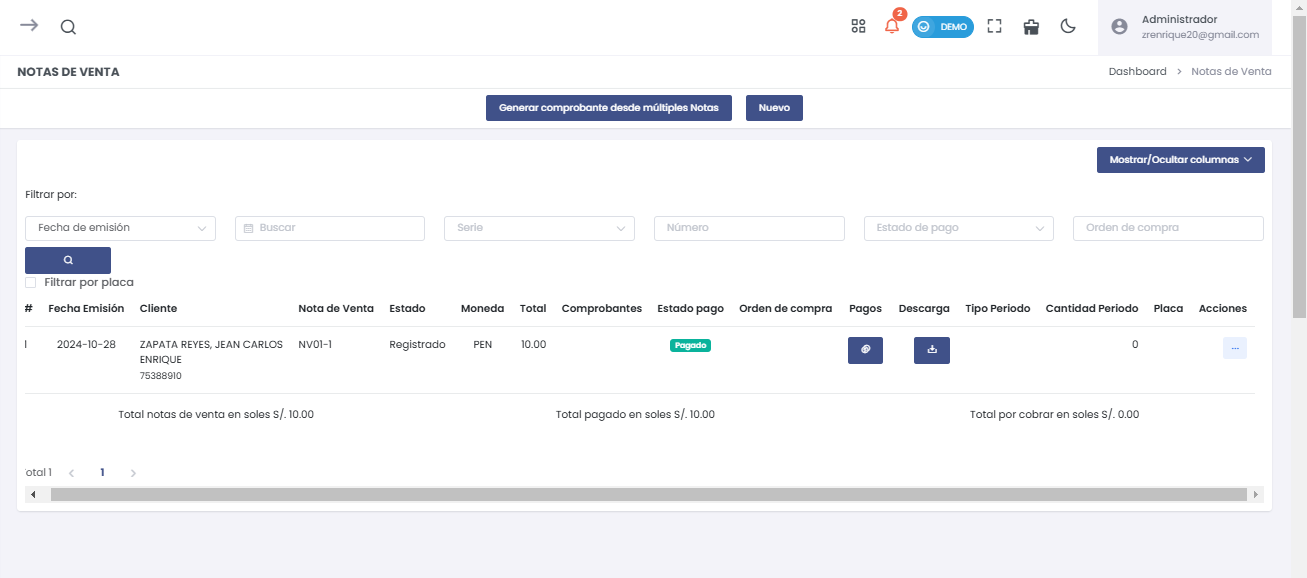Image resolution: width=1307 pixels, height=578 pixels.
Task: Type in the Orden de compra field
Action: pos(1167,228)
